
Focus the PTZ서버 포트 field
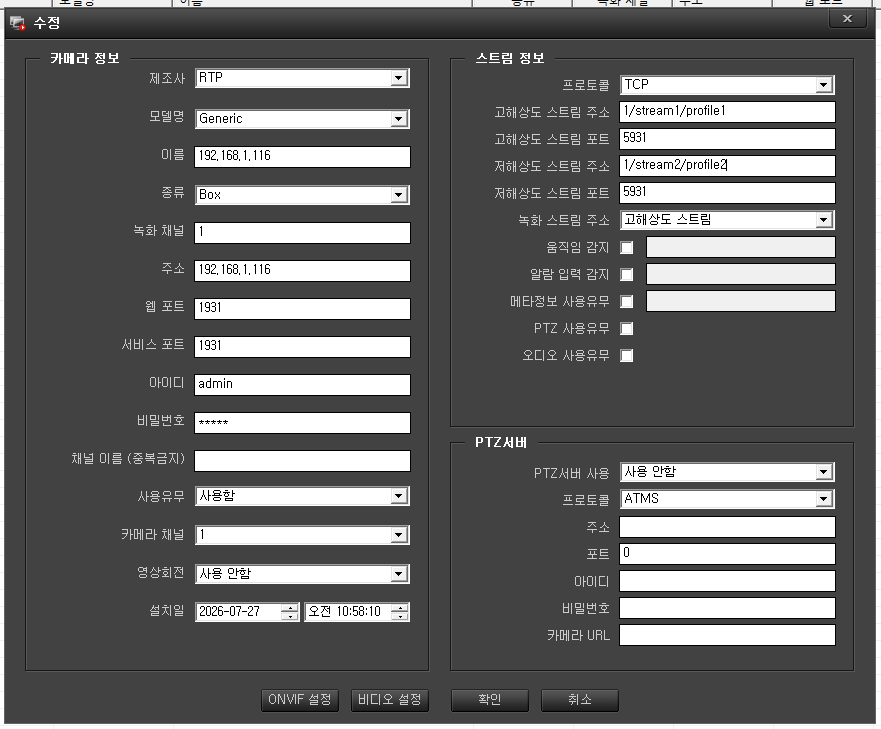click(x=727, y=554)
